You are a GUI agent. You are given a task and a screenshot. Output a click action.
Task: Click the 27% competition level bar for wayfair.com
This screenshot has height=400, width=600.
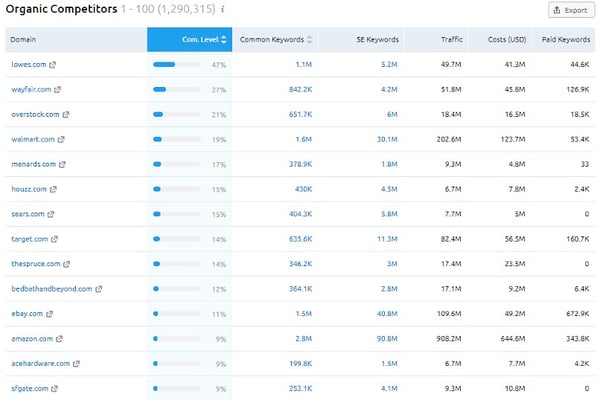pyautogui.click(x=176, y=90)
